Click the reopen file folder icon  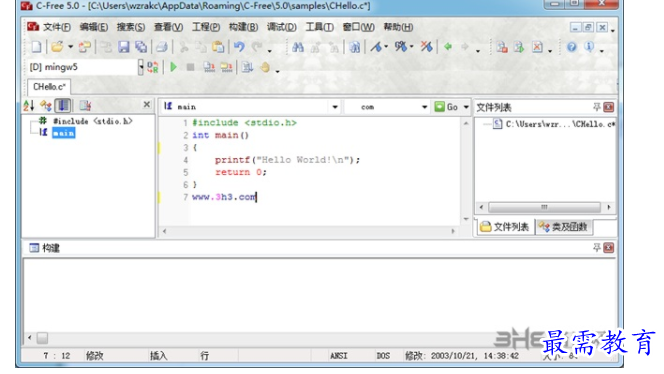[85, 47]
